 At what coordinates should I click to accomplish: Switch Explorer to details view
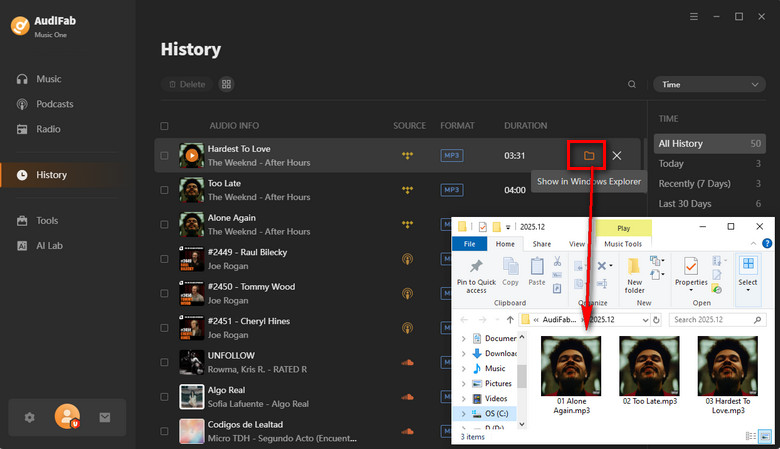point(751,437)
